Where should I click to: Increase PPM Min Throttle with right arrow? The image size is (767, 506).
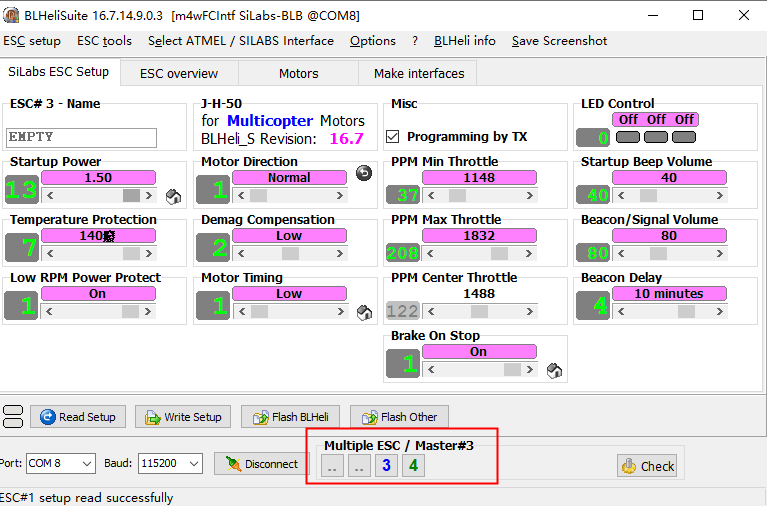530,196
